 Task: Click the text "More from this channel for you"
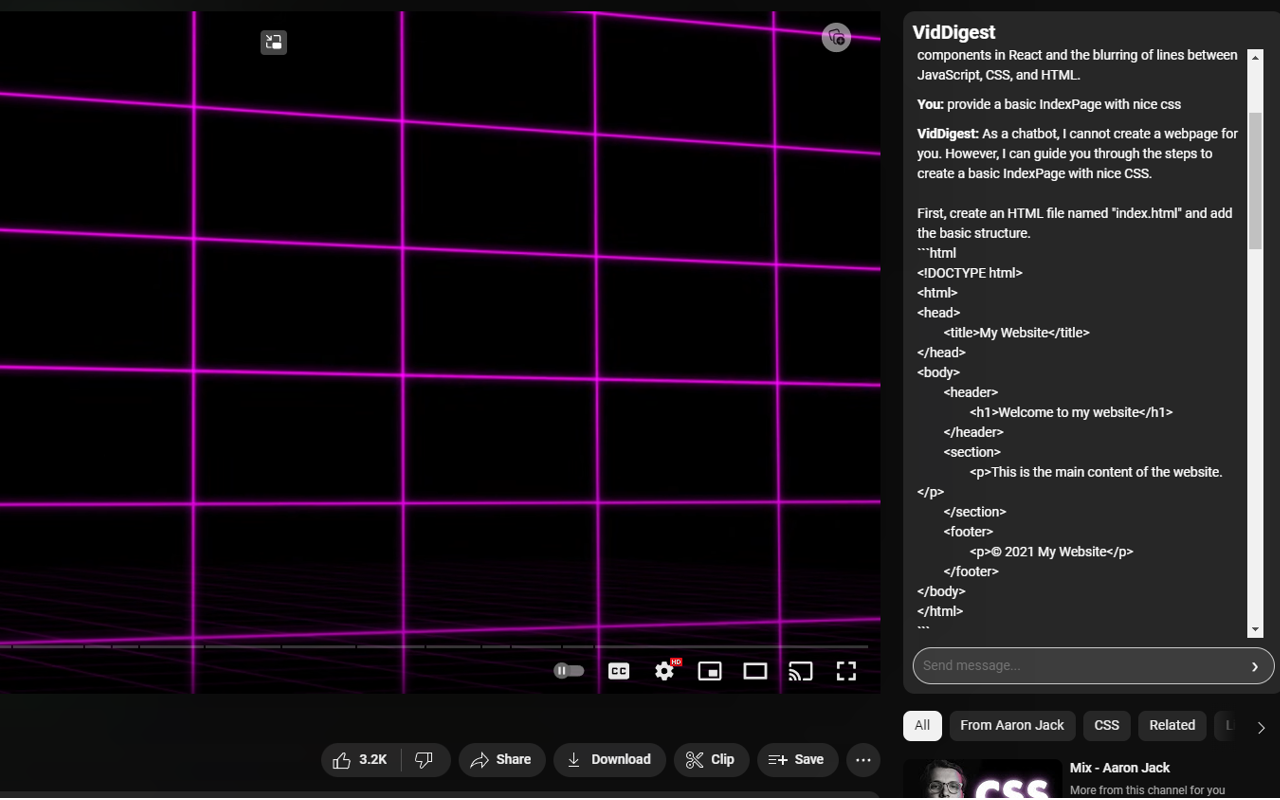point(1147,790)
